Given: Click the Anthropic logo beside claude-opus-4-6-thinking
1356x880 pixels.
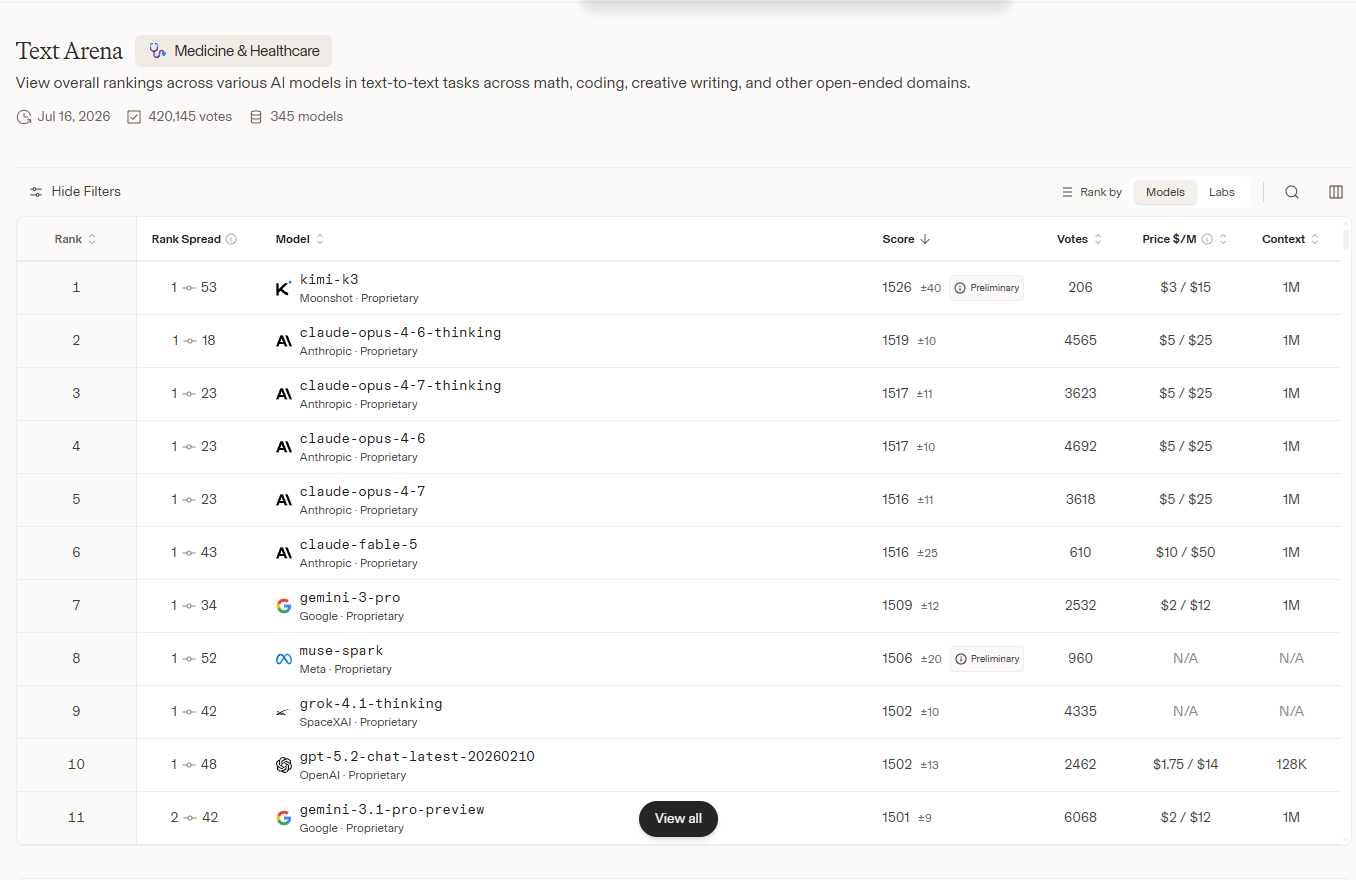Looking at the screenshot, I should click(x=284, y=341).
